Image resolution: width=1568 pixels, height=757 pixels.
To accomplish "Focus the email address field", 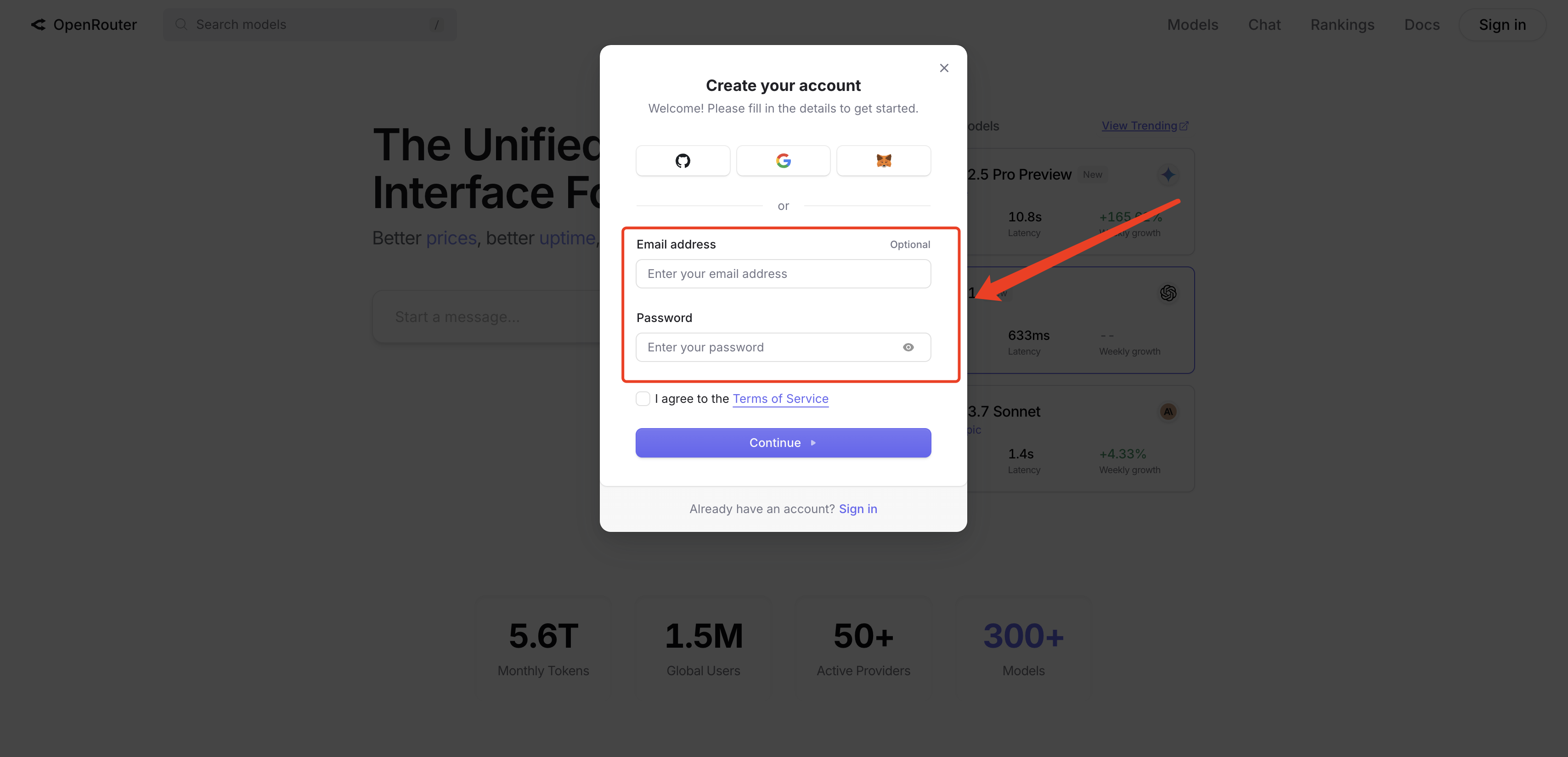I will click(783, 274).
